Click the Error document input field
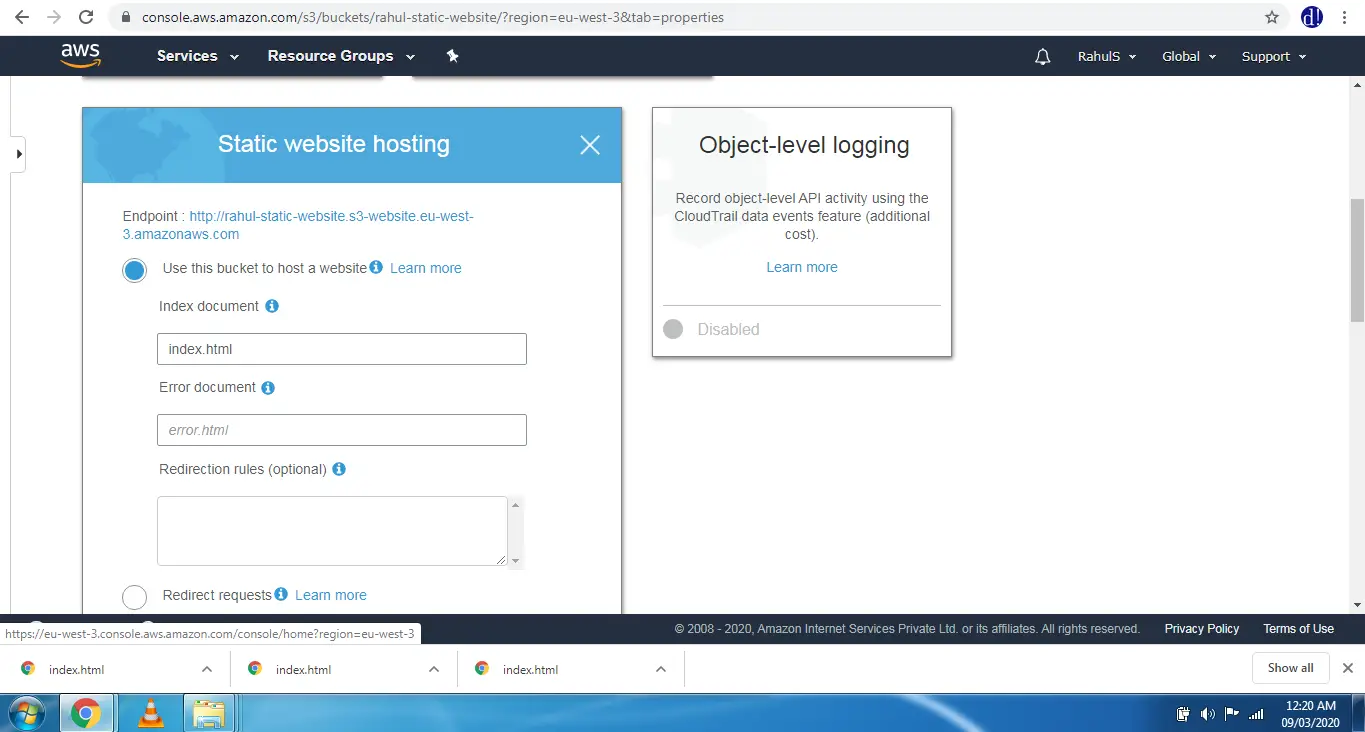The height and width of the screenshot is (732, 1365). pos(342,430)
